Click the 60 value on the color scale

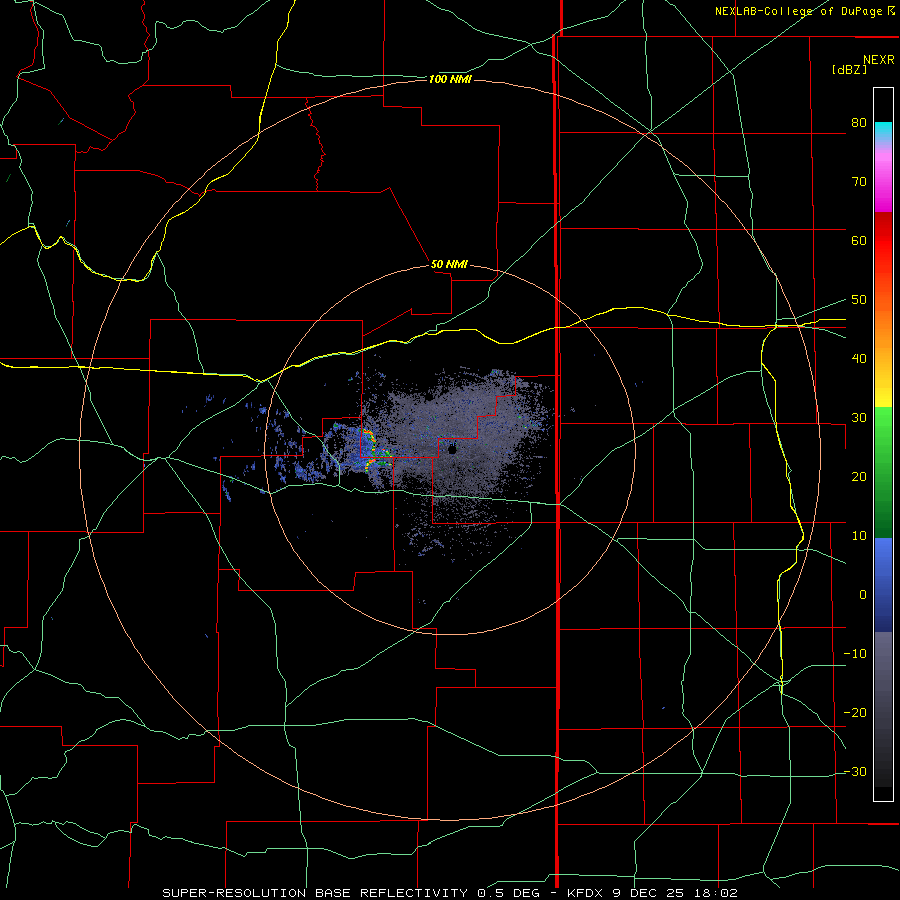point(859,240)
